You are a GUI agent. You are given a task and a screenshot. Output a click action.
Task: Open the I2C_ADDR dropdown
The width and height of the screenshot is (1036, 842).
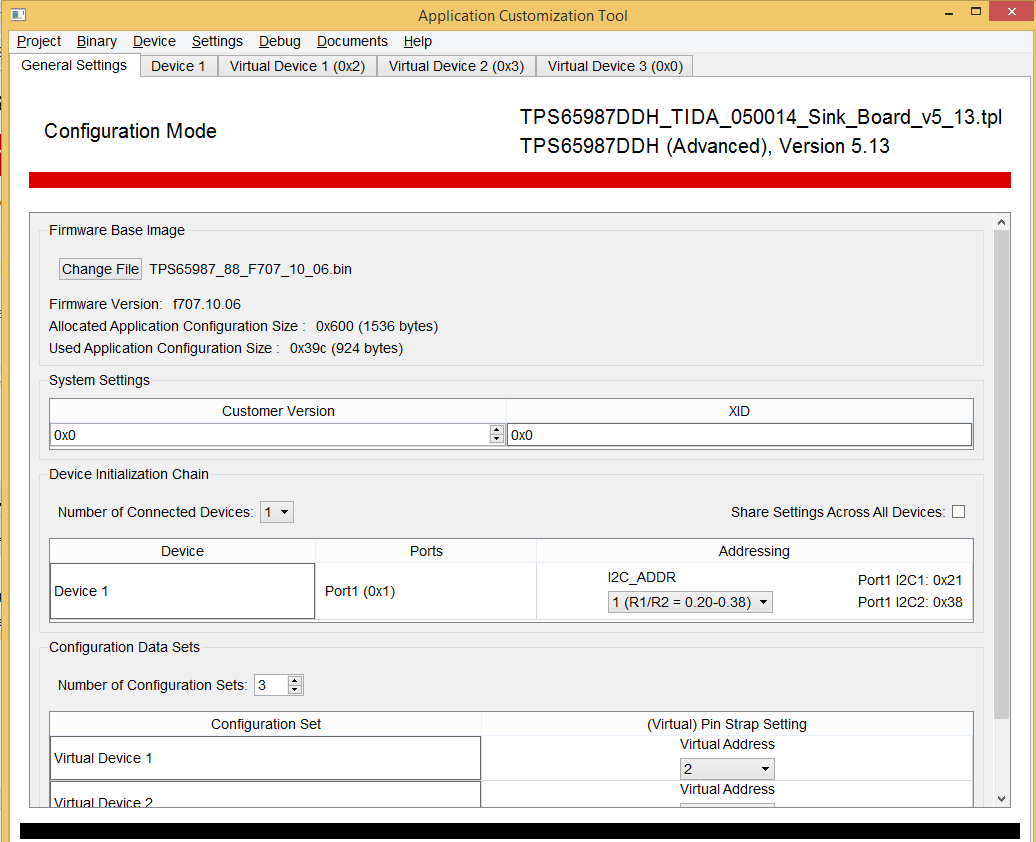(690, 602)
